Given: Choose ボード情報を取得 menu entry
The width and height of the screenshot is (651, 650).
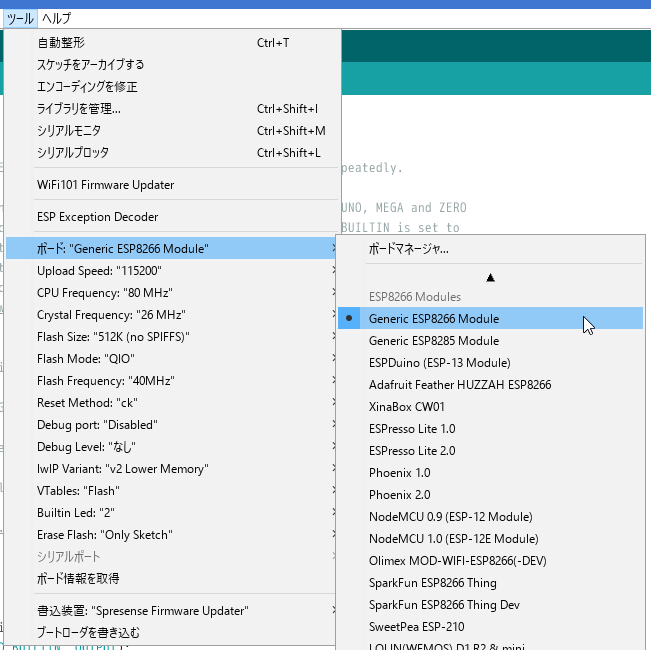Looking at the screenshot, I should (171, 579).
